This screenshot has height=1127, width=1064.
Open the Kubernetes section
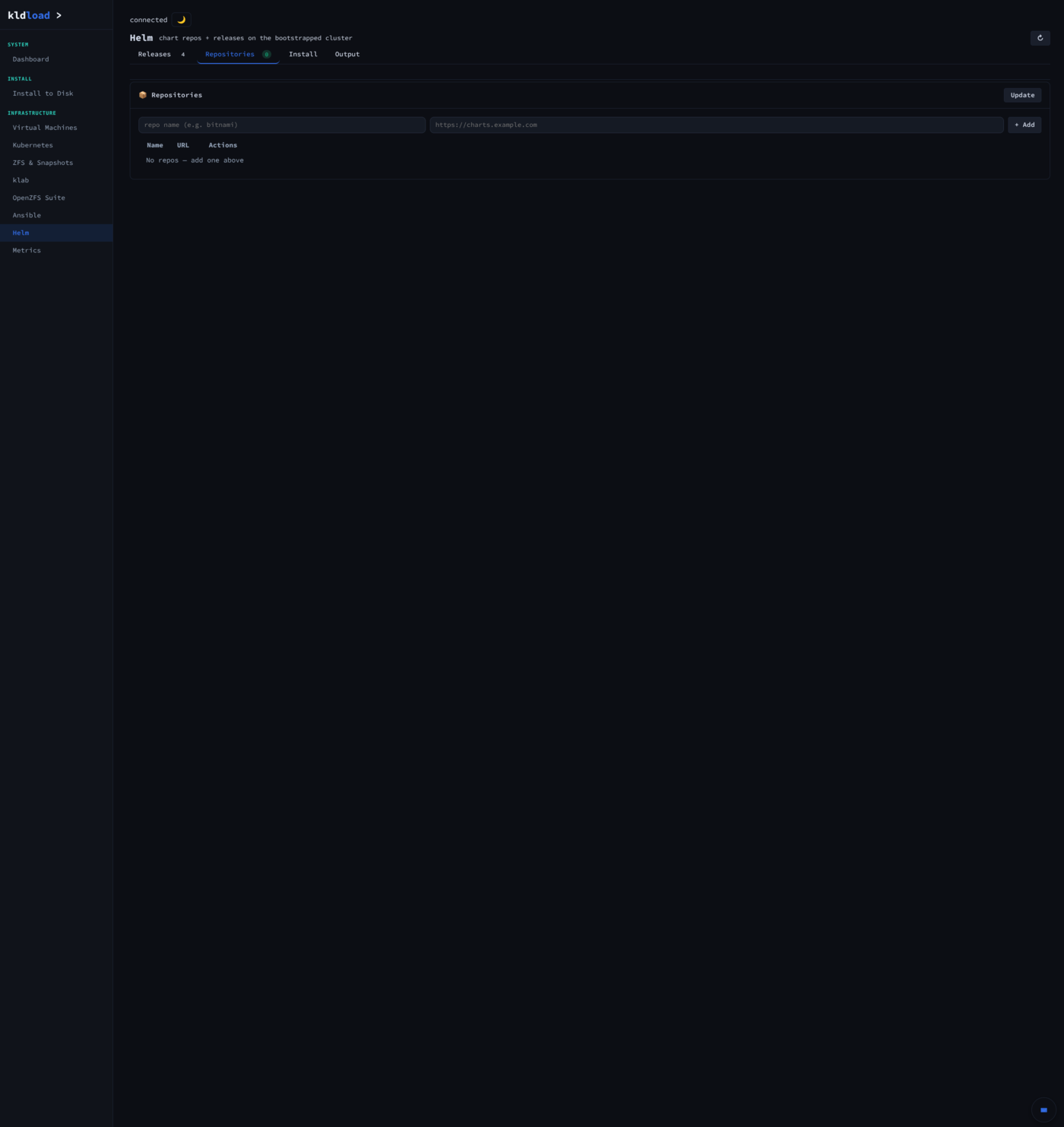56,145
